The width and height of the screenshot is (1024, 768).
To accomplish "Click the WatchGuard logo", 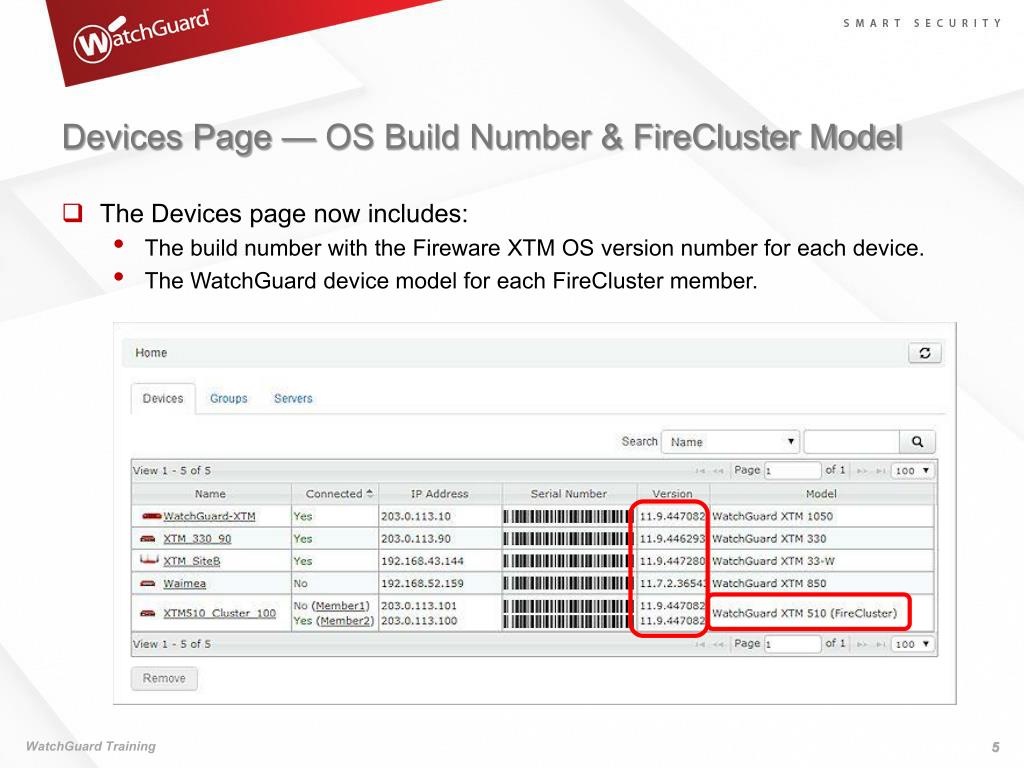I will coord(141,37).
